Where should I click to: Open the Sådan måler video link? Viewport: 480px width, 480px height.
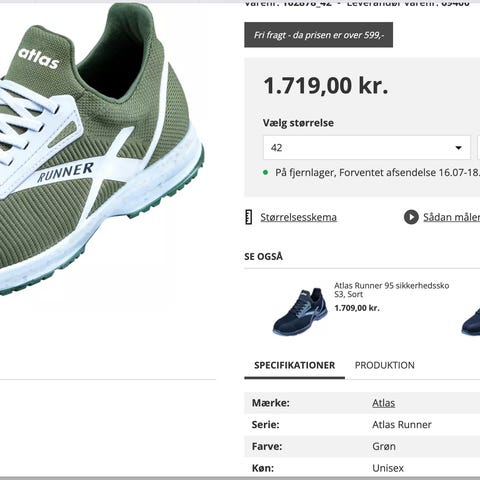[x=451, y=217]
